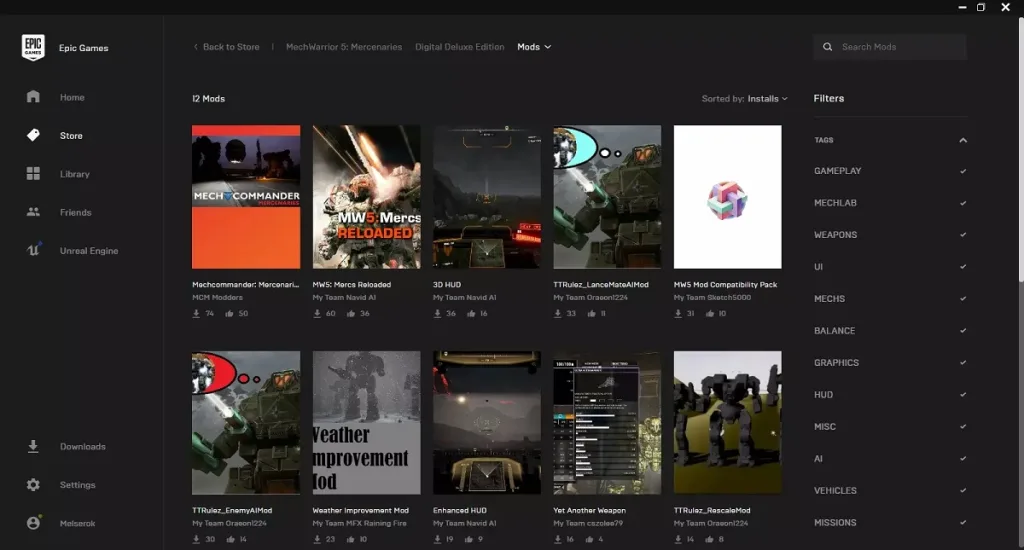Click thumbs-up icon under Yet Another Weapon

589,540
